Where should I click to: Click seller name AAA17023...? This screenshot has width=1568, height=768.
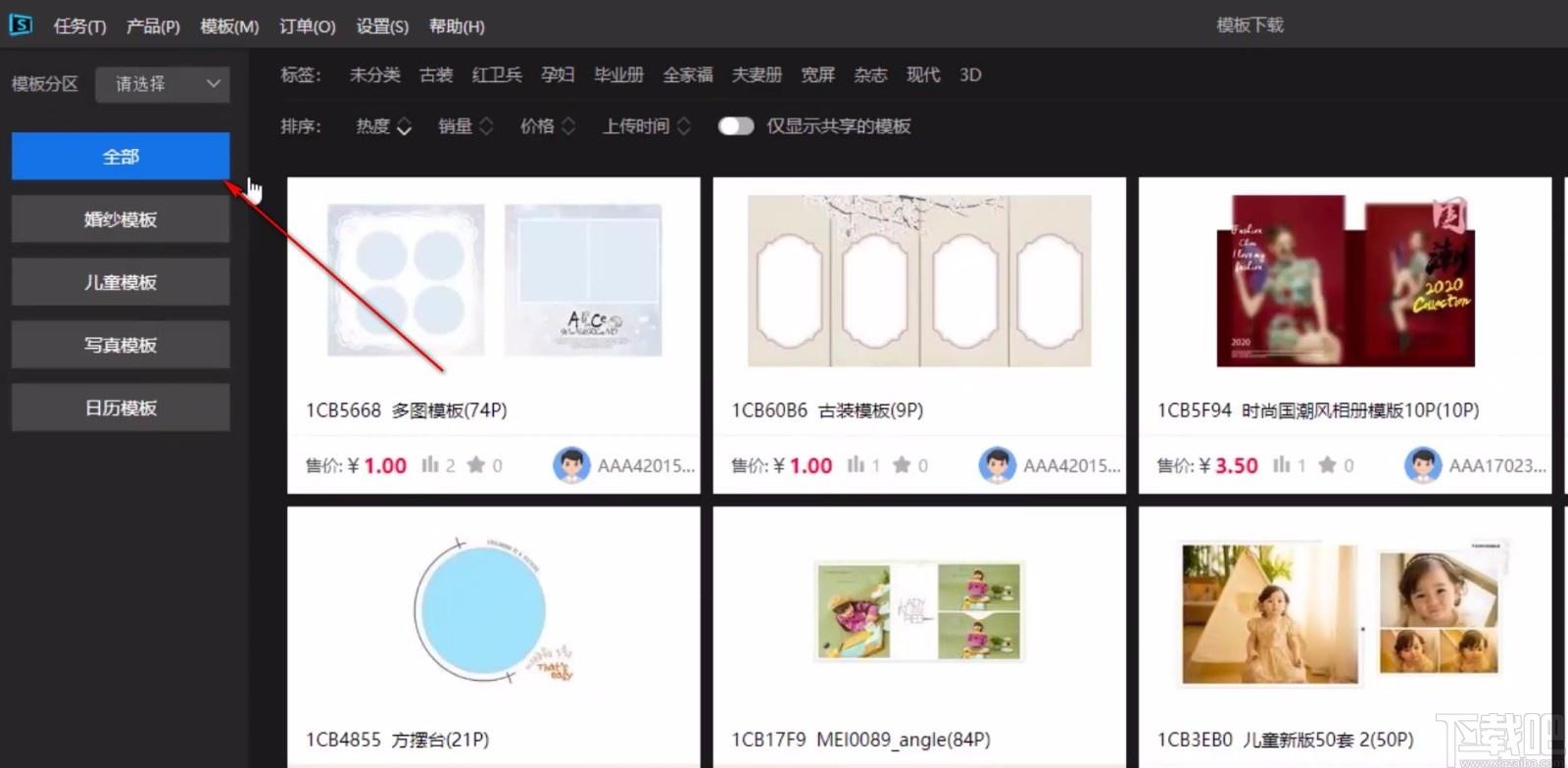[1497, 465]
